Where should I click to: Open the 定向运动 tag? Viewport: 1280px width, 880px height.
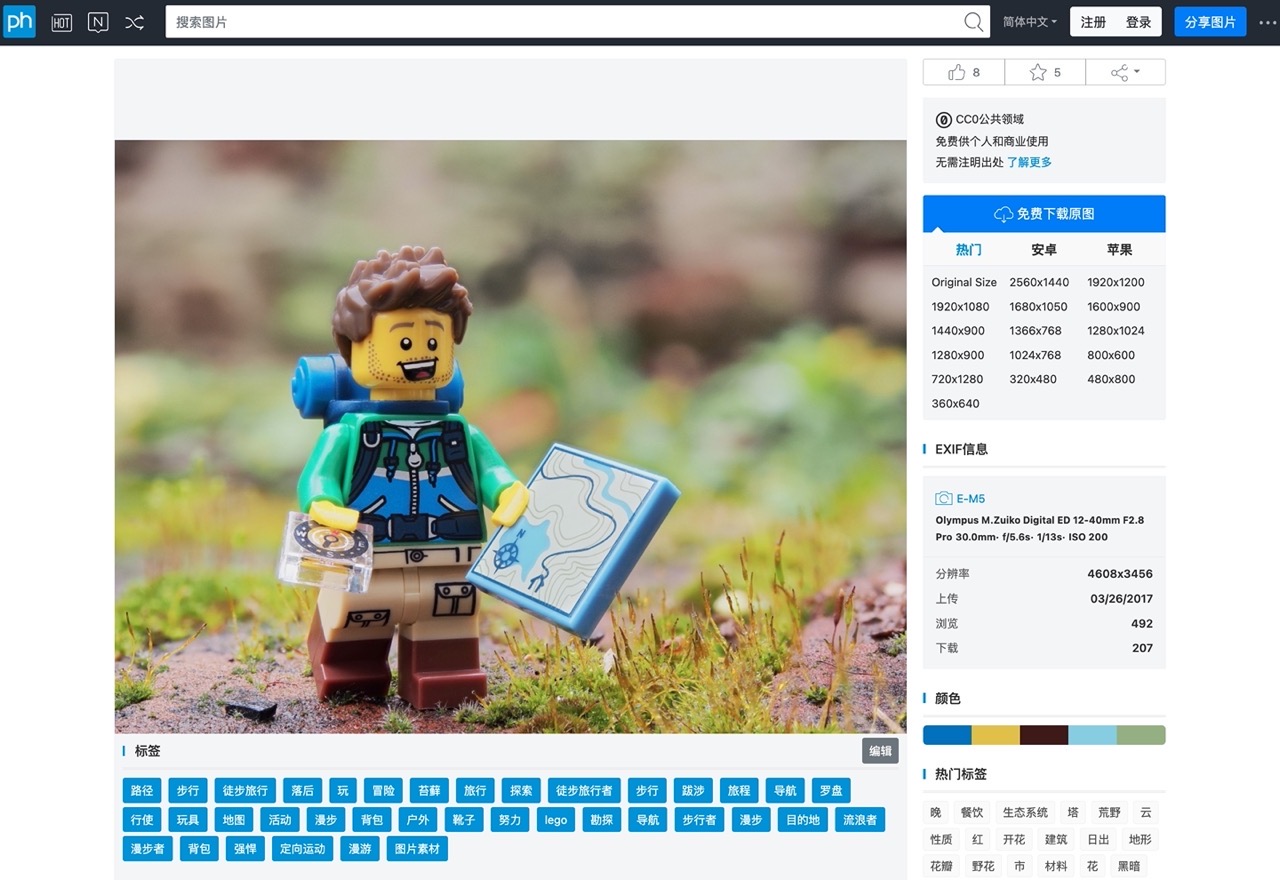(303, 848)
